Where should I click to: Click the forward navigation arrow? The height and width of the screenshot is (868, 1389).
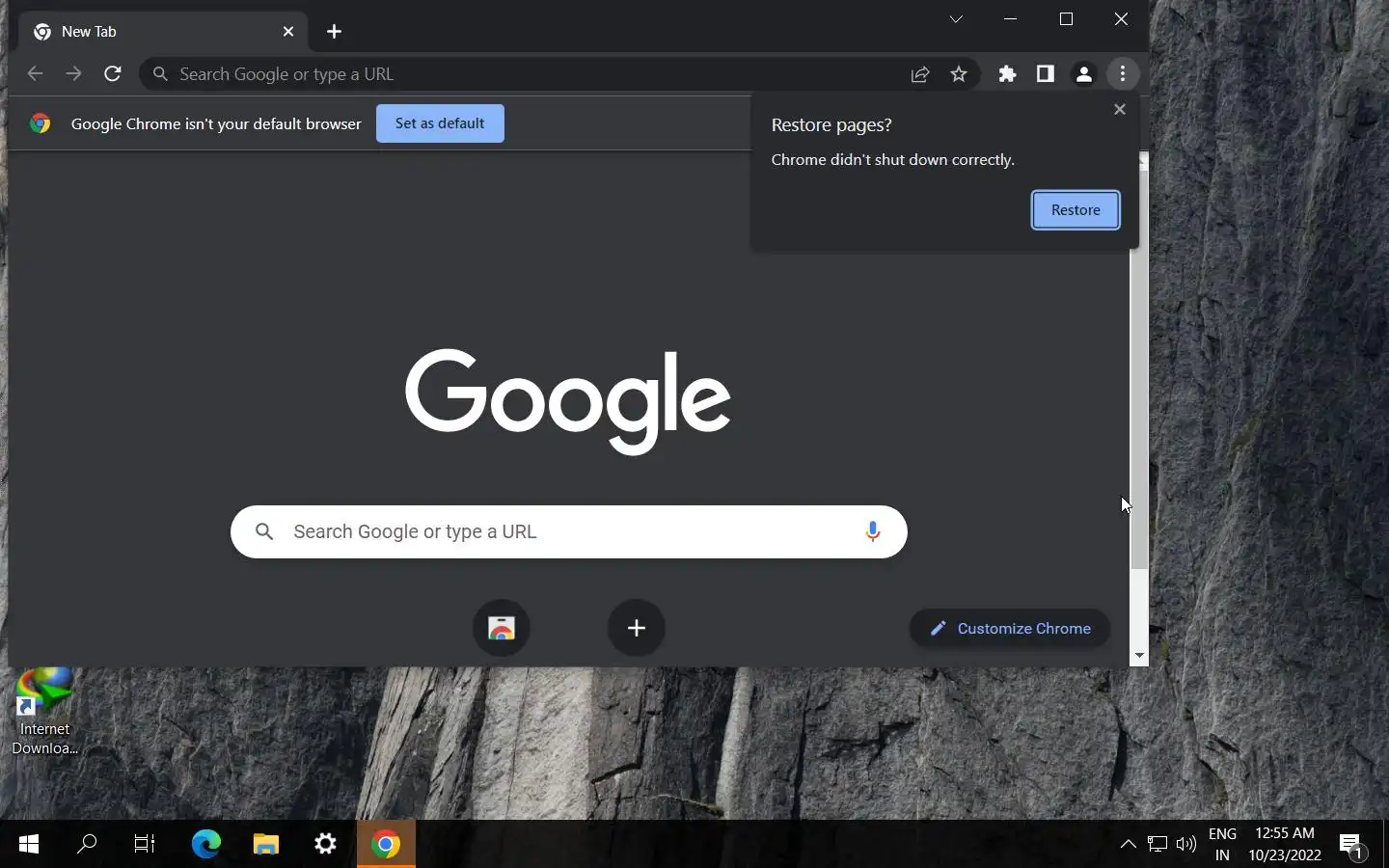74,74
